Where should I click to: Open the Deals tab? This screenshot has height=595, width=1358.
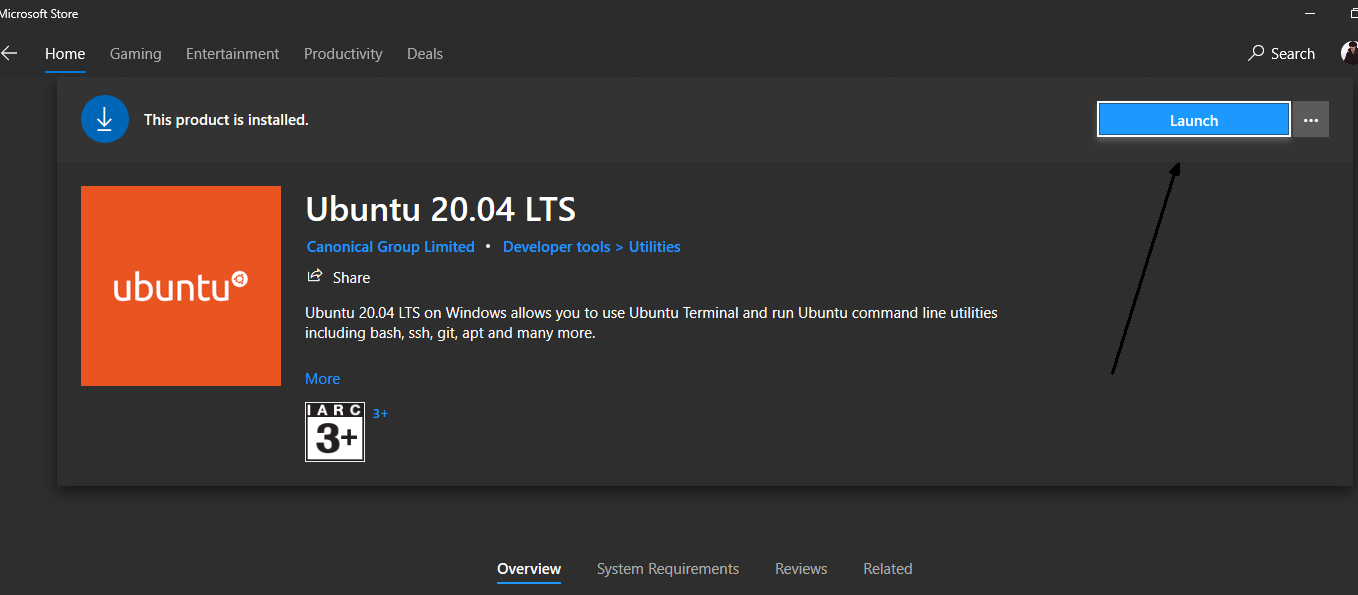tap(425, 53)
